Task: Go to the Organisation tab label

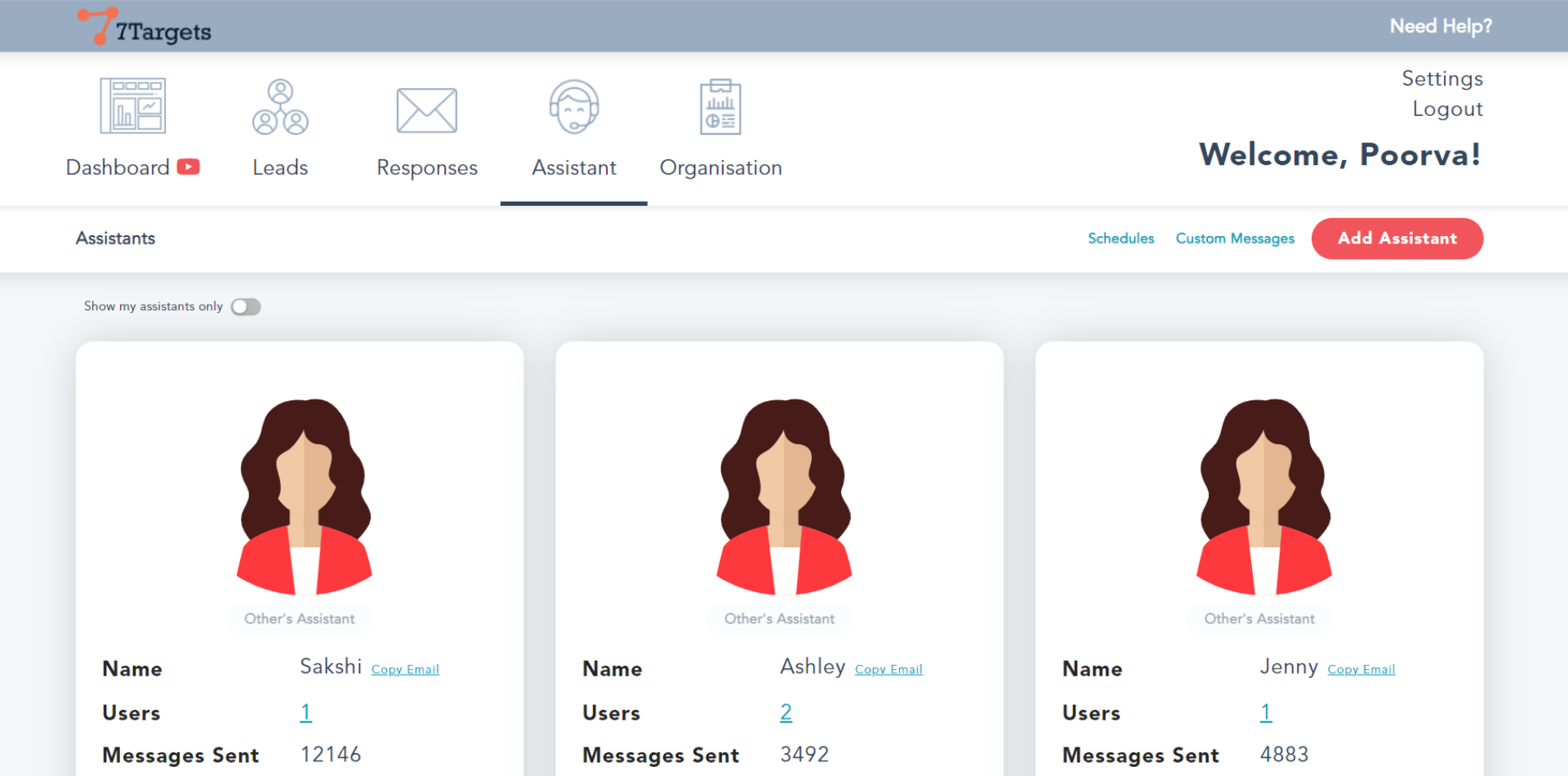Action: [720, 167]
